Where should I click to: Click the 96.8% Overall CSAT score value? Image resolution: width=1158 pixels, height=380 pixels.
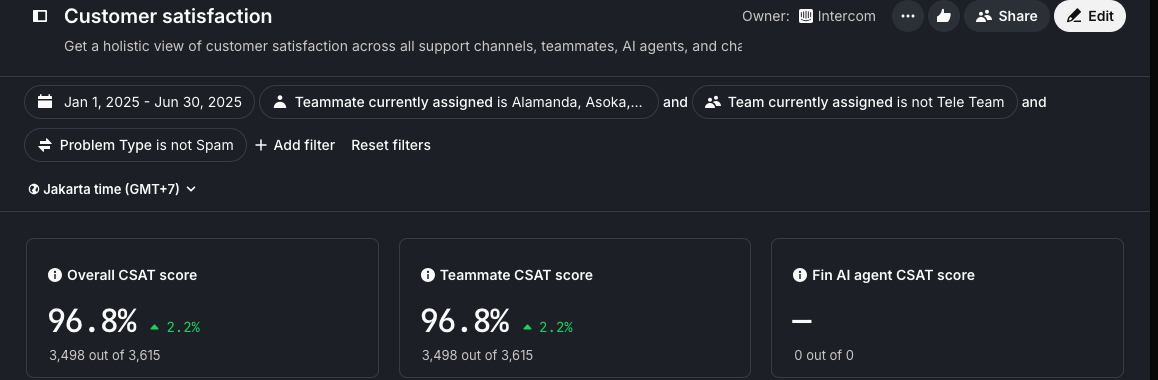tap(93, 322)
